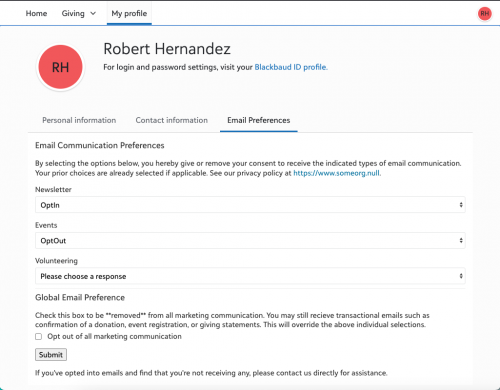The width and height of the screenshot is (500, 390).
Task: Expand the Giving chevron arrow
Action: (93, 14)
